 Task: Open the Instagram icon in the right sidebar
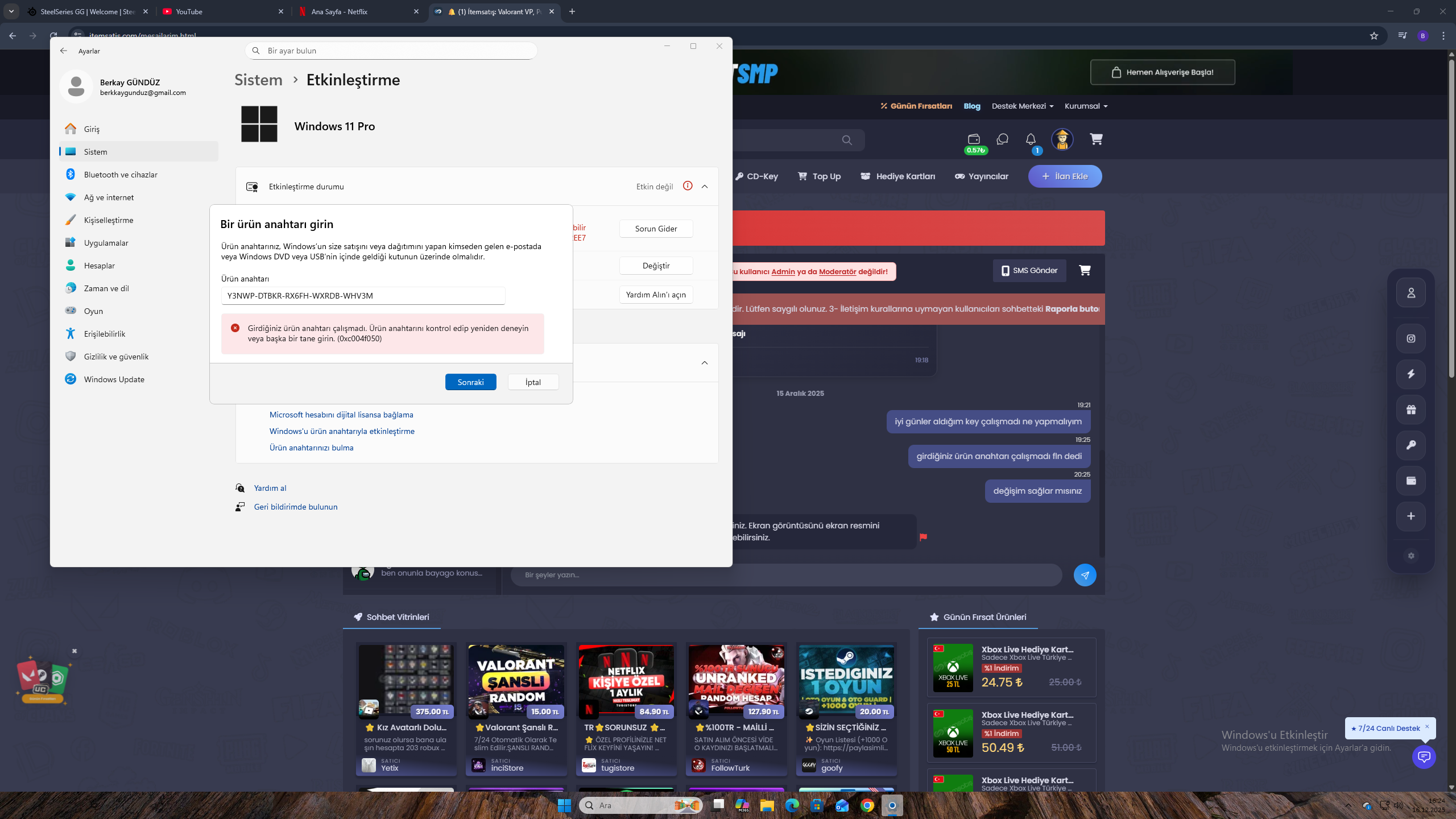[1411, 338]
